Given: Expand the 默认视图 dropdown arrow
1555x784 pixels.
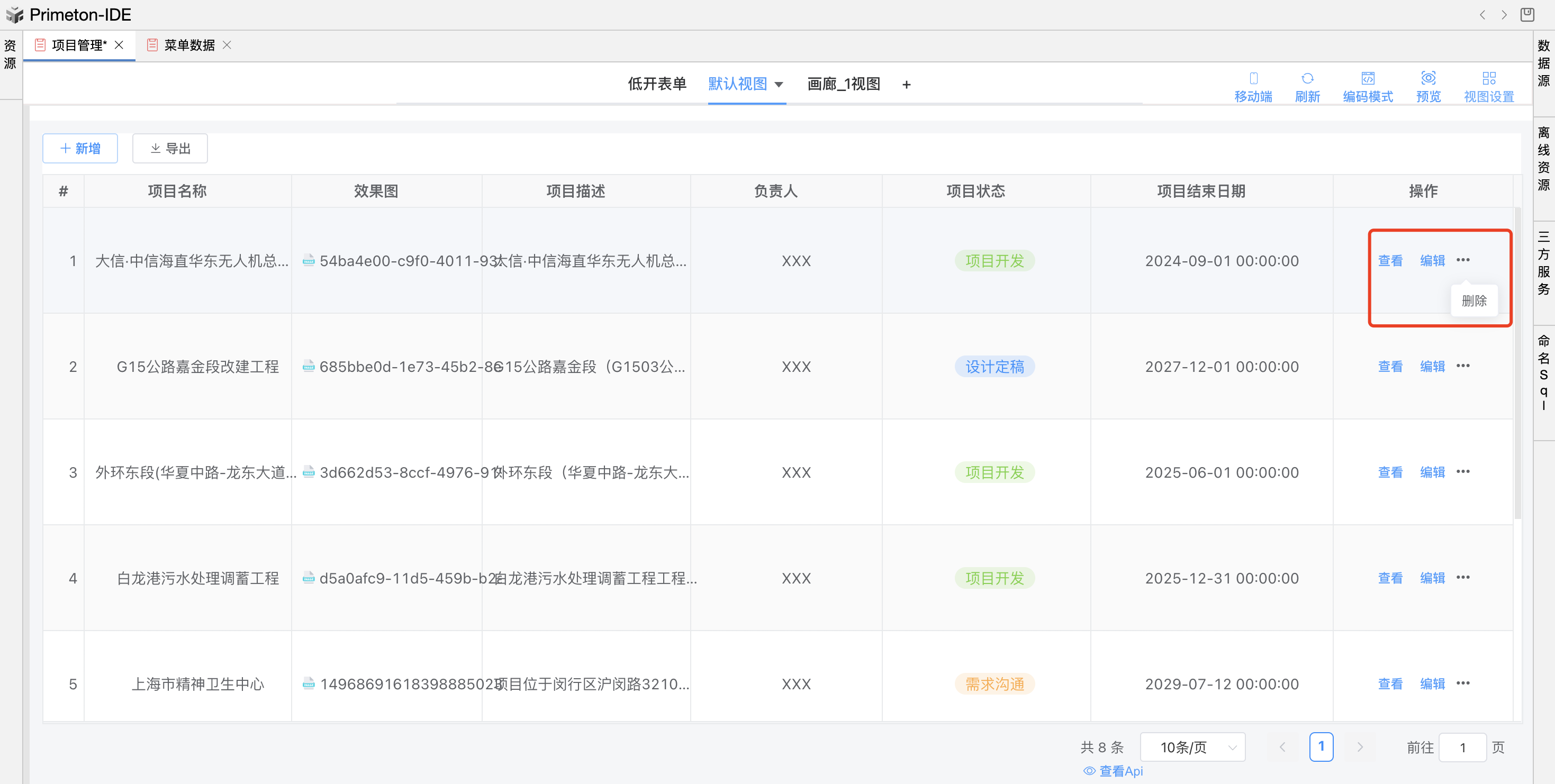Looking at the screenshot, I should 779,85.
